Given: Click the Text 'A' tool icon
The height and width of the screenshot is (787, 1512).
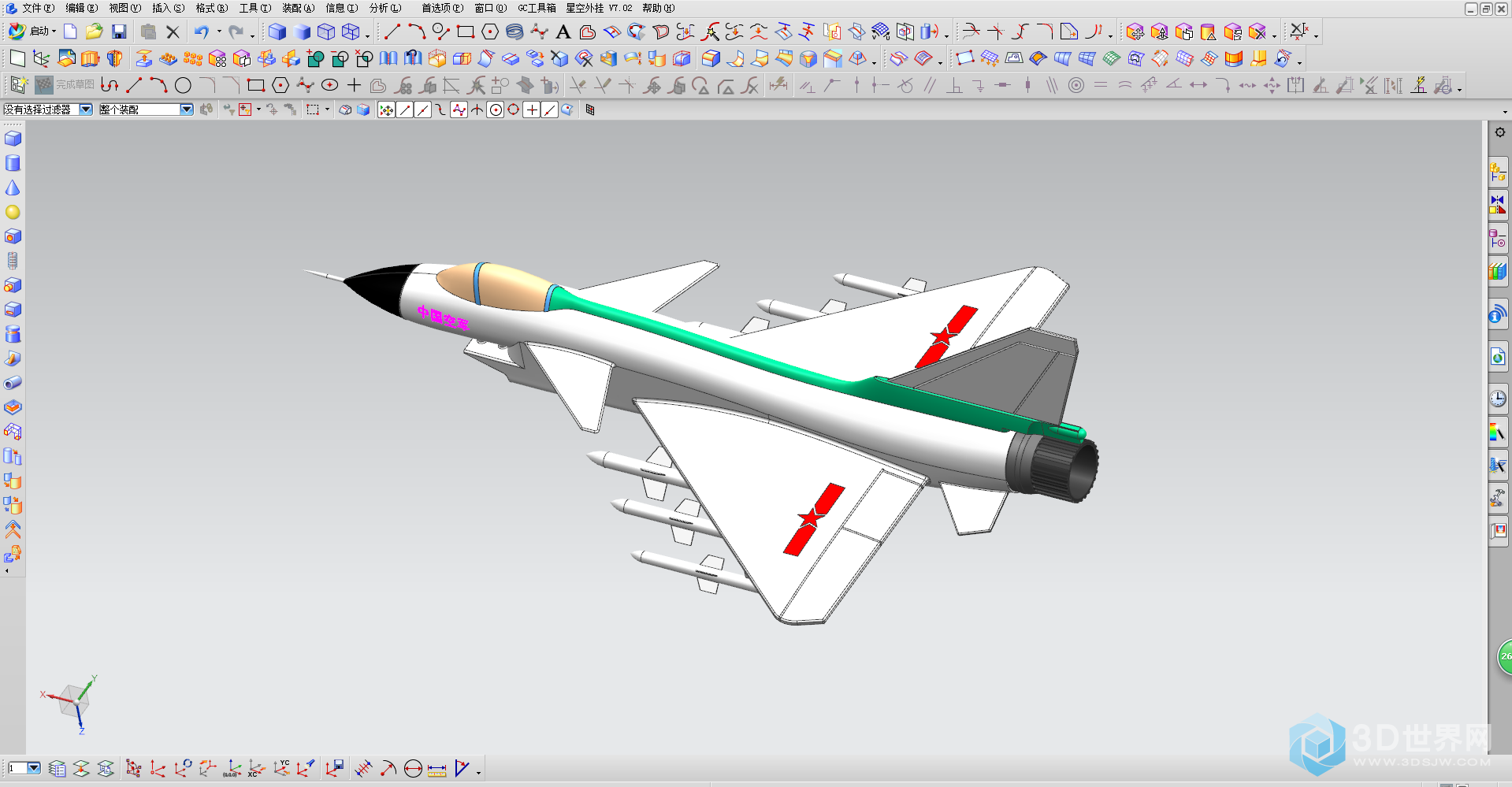Looking at the screenshot, I should (x=563, y=32).
